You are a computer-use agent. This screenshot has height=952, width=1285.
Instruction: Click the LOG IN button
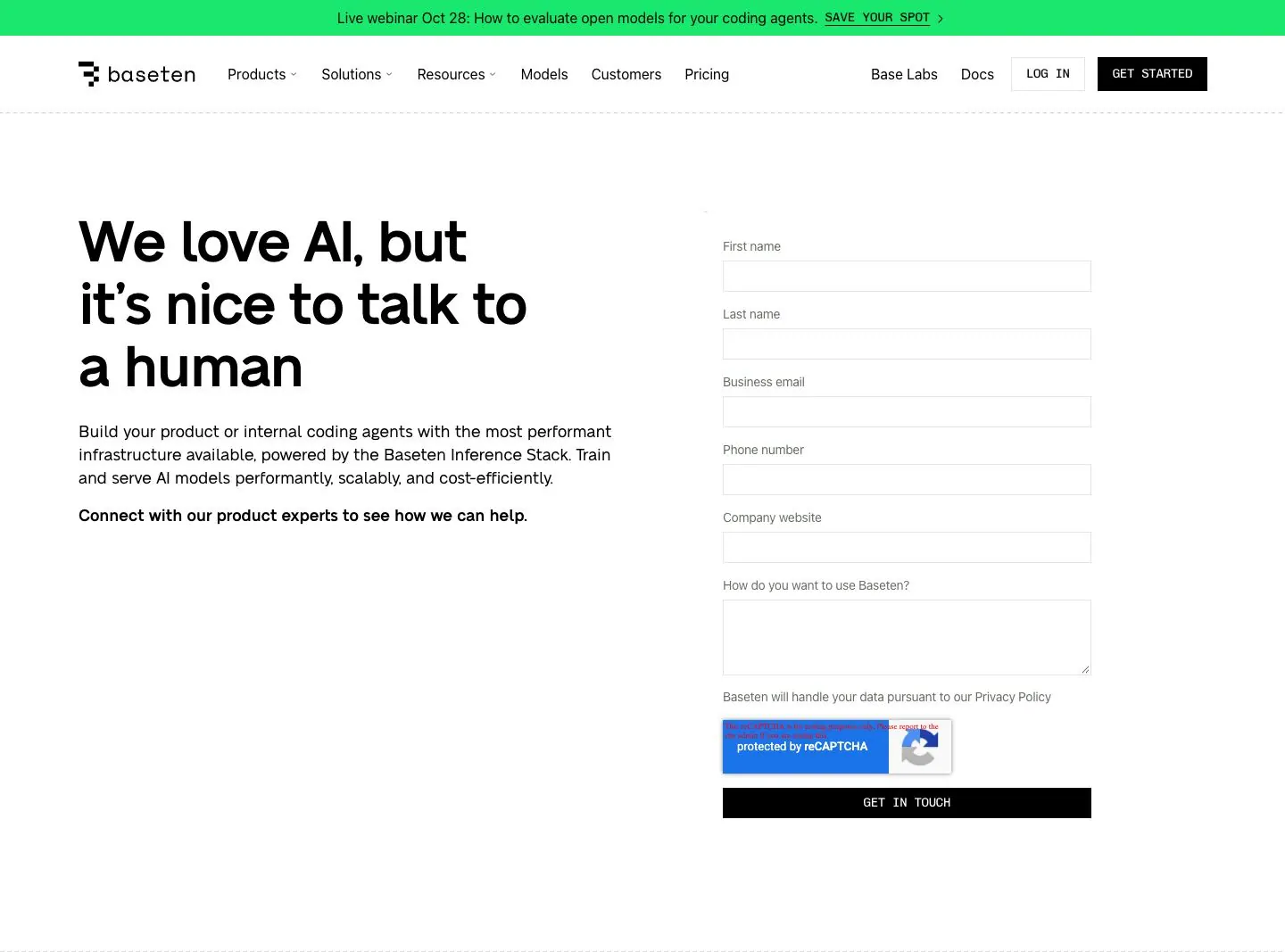pos(1048,74)
